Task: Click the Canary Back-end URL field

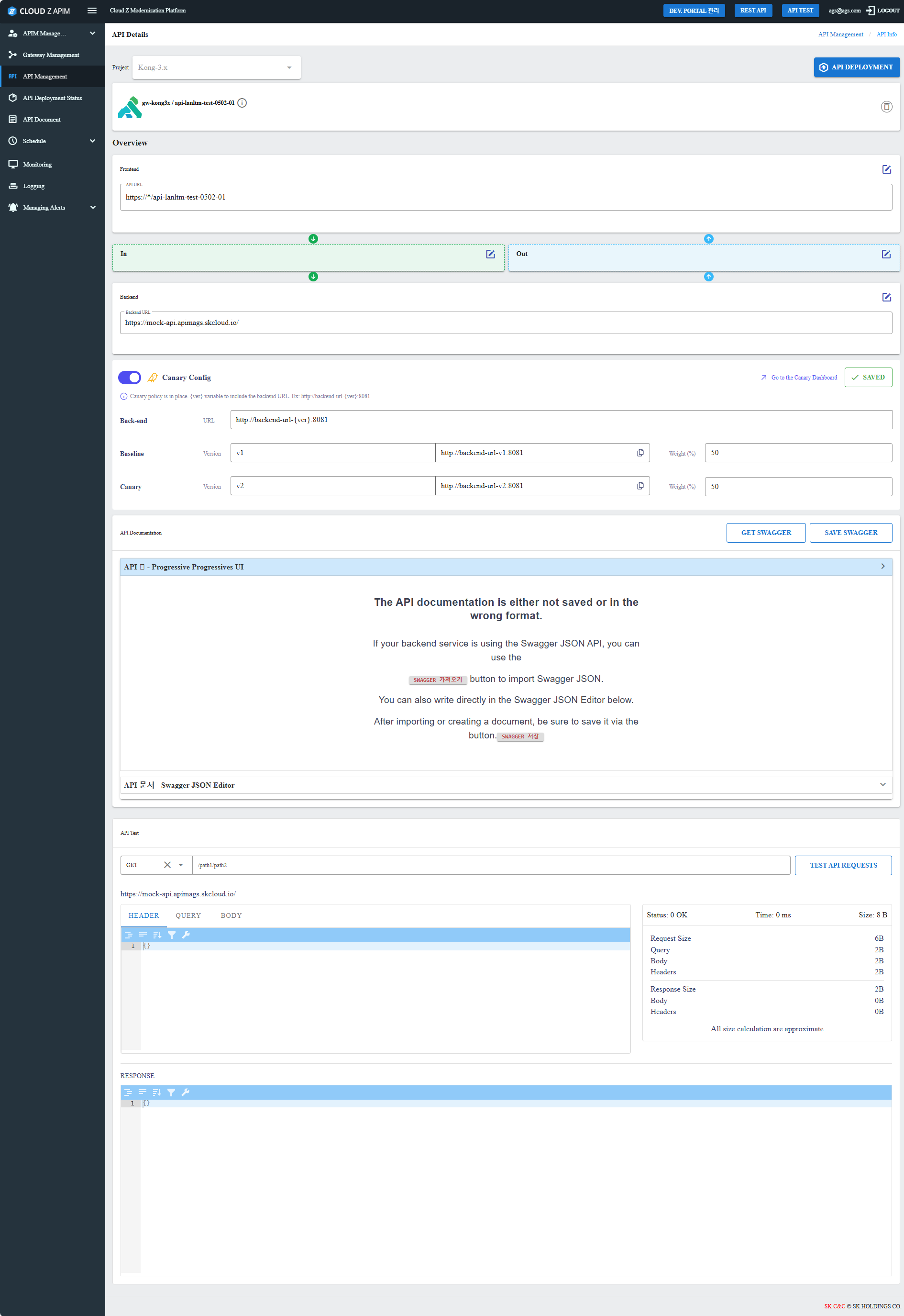Action: click(561, 420)
